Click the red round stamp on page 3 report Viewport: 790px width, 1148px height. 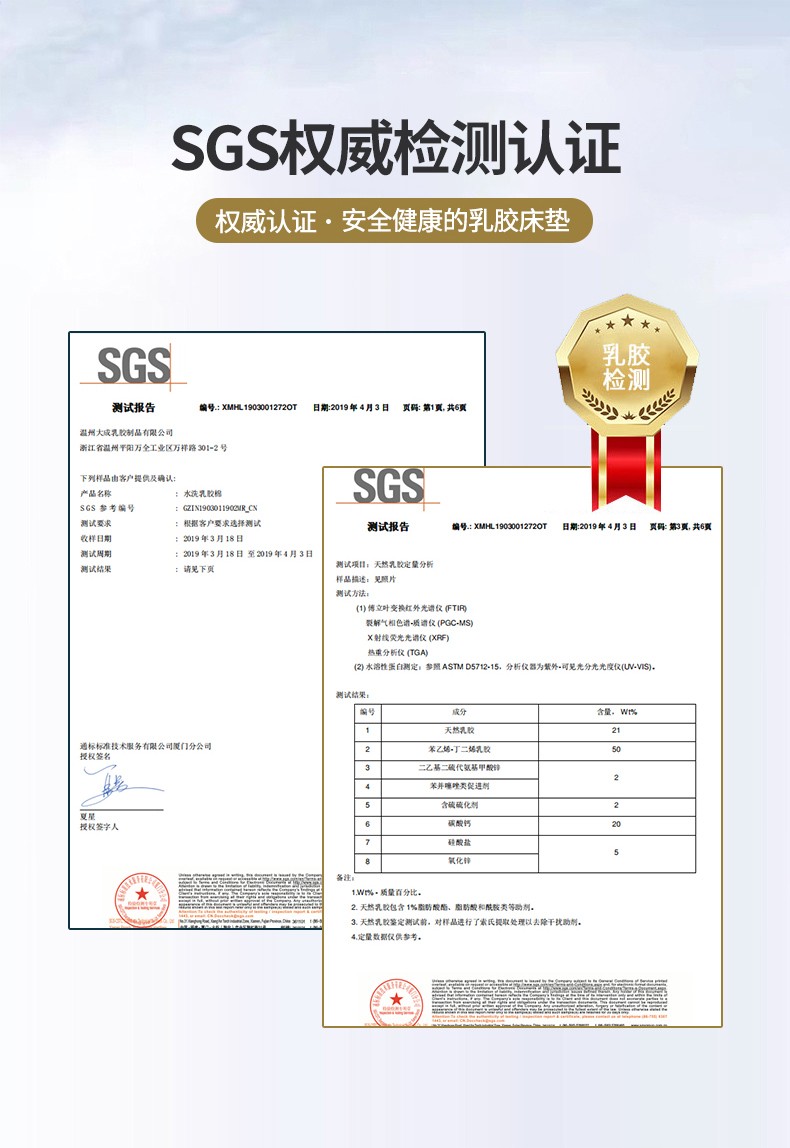396,1002
